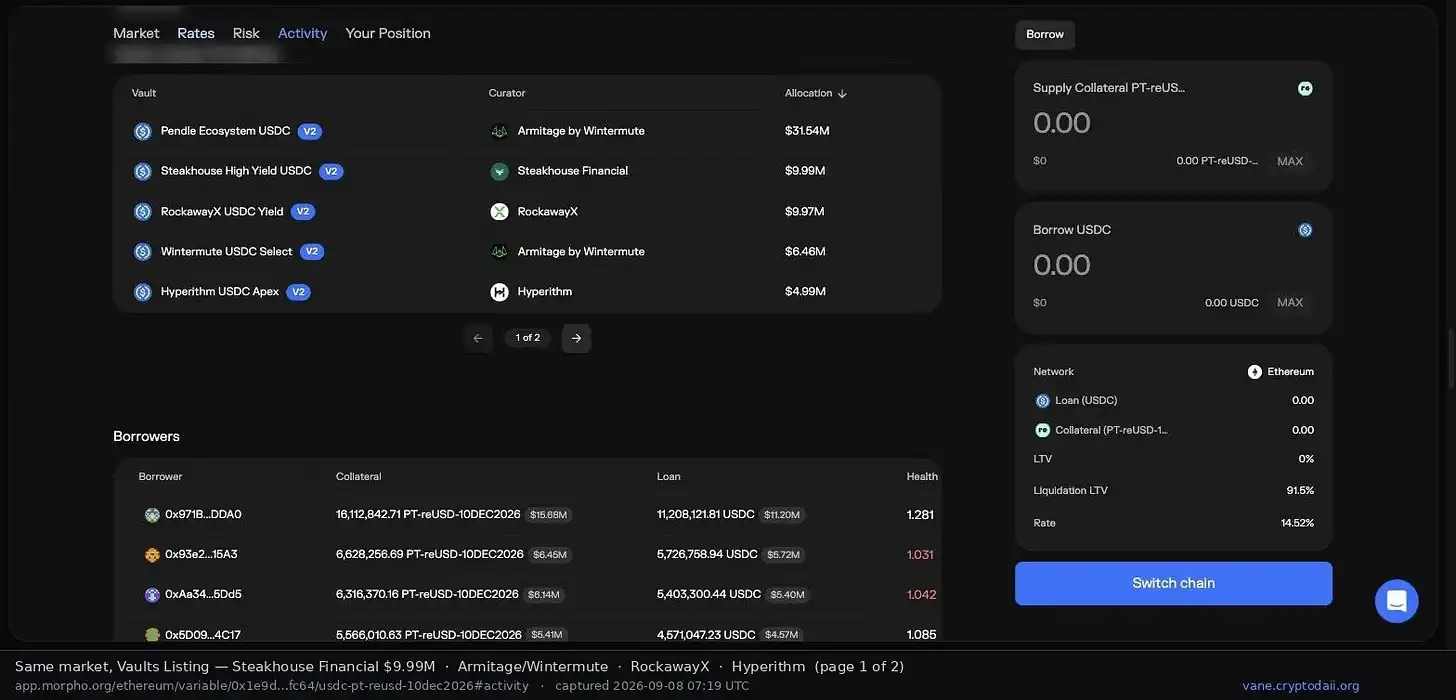Click RockawayX USDC Yield vault icon
The width and height of the screenshot is (1456, 700).
(143, 212)
